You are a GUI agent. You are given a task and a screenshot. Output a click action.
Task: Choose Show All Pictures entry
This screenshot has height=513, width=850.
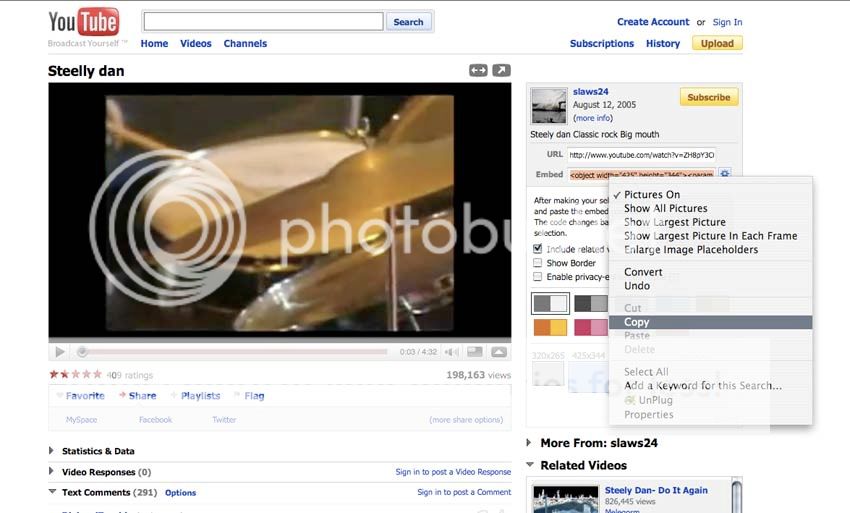coord(711,208)
